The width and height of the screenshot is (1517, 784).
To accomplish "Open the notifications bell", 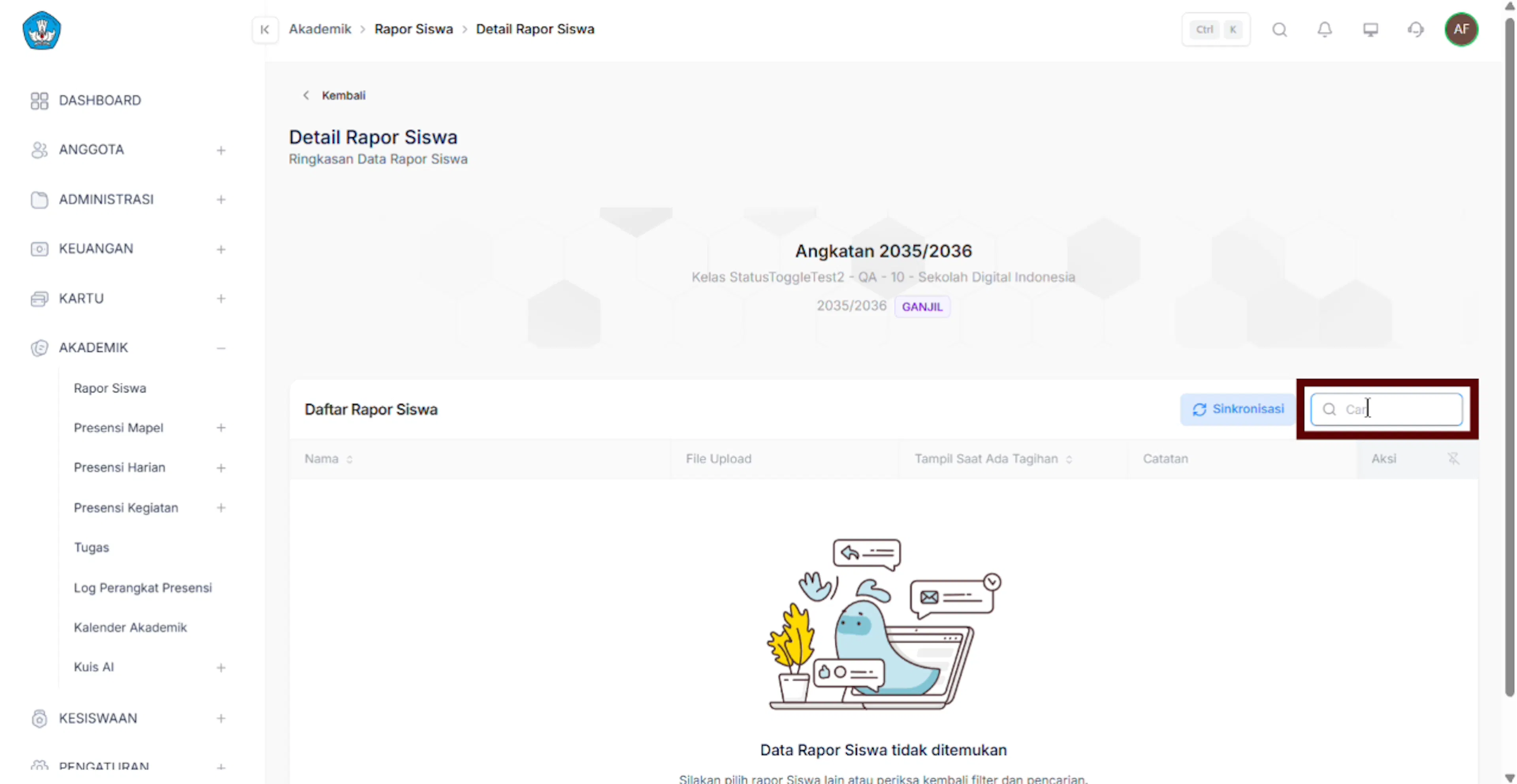I will [x=1325, y=30].
